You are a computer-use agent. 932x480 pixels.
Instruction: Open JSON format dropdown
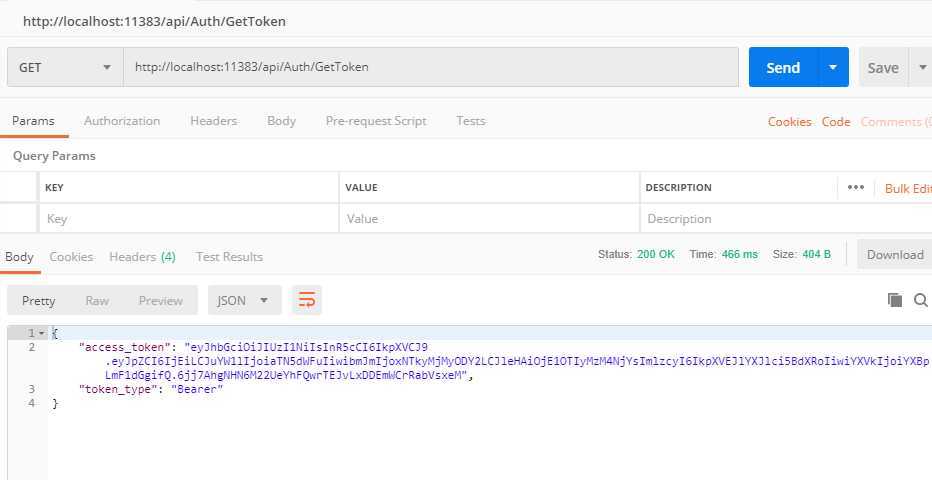[x=243, y=301]
